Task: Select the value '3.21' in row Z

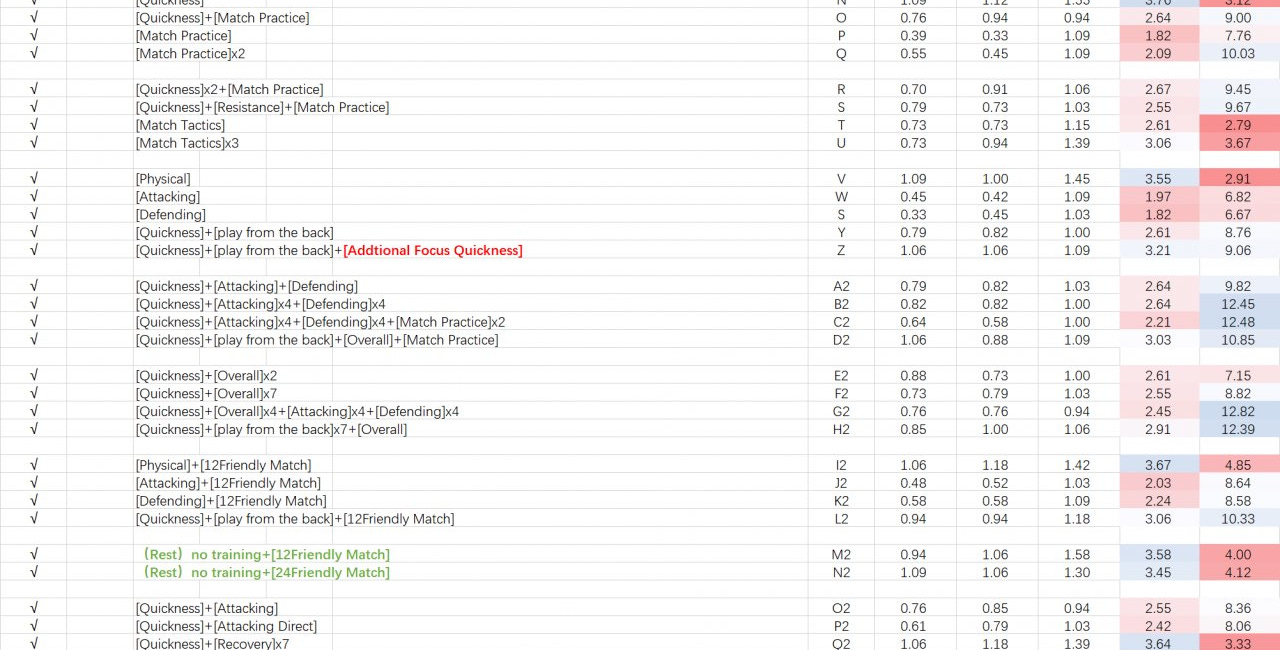Action: (1158, 251)
